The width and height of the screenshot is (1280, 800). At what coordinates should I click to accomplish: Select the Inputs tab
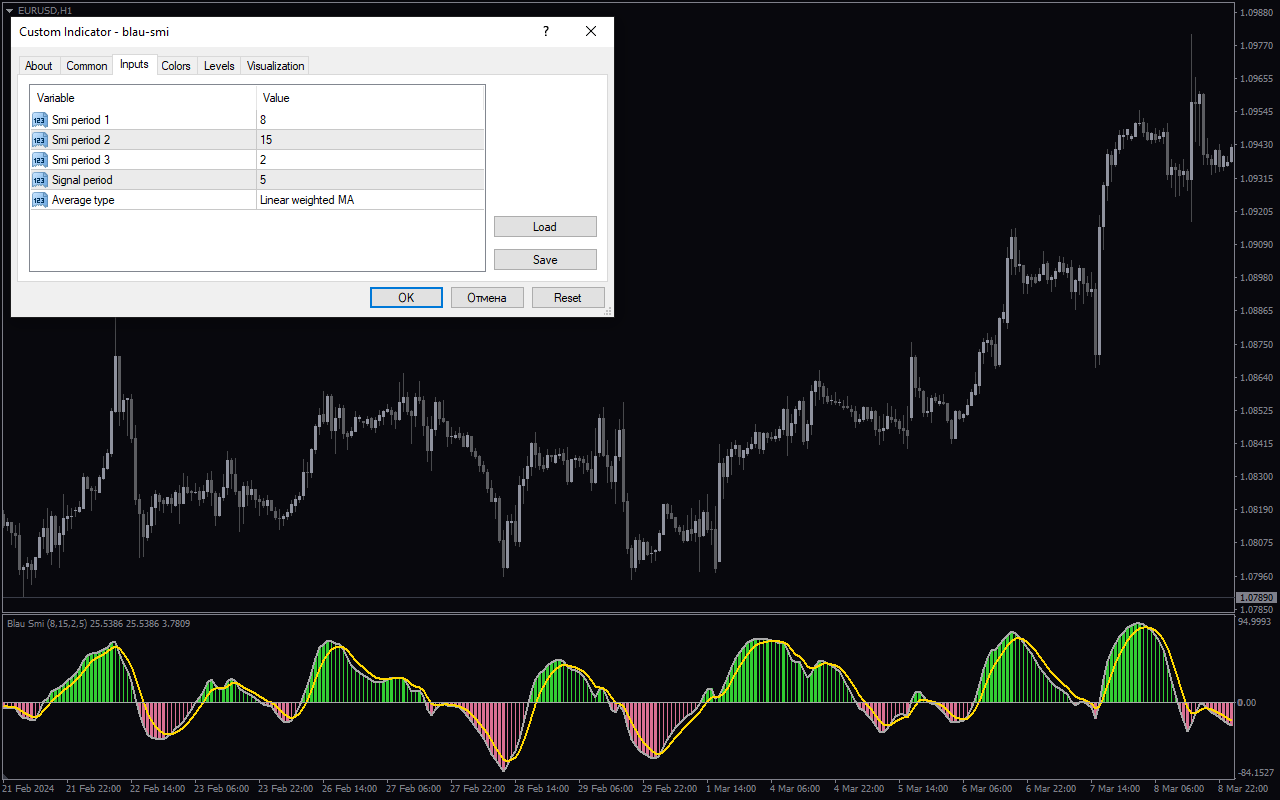134,64
